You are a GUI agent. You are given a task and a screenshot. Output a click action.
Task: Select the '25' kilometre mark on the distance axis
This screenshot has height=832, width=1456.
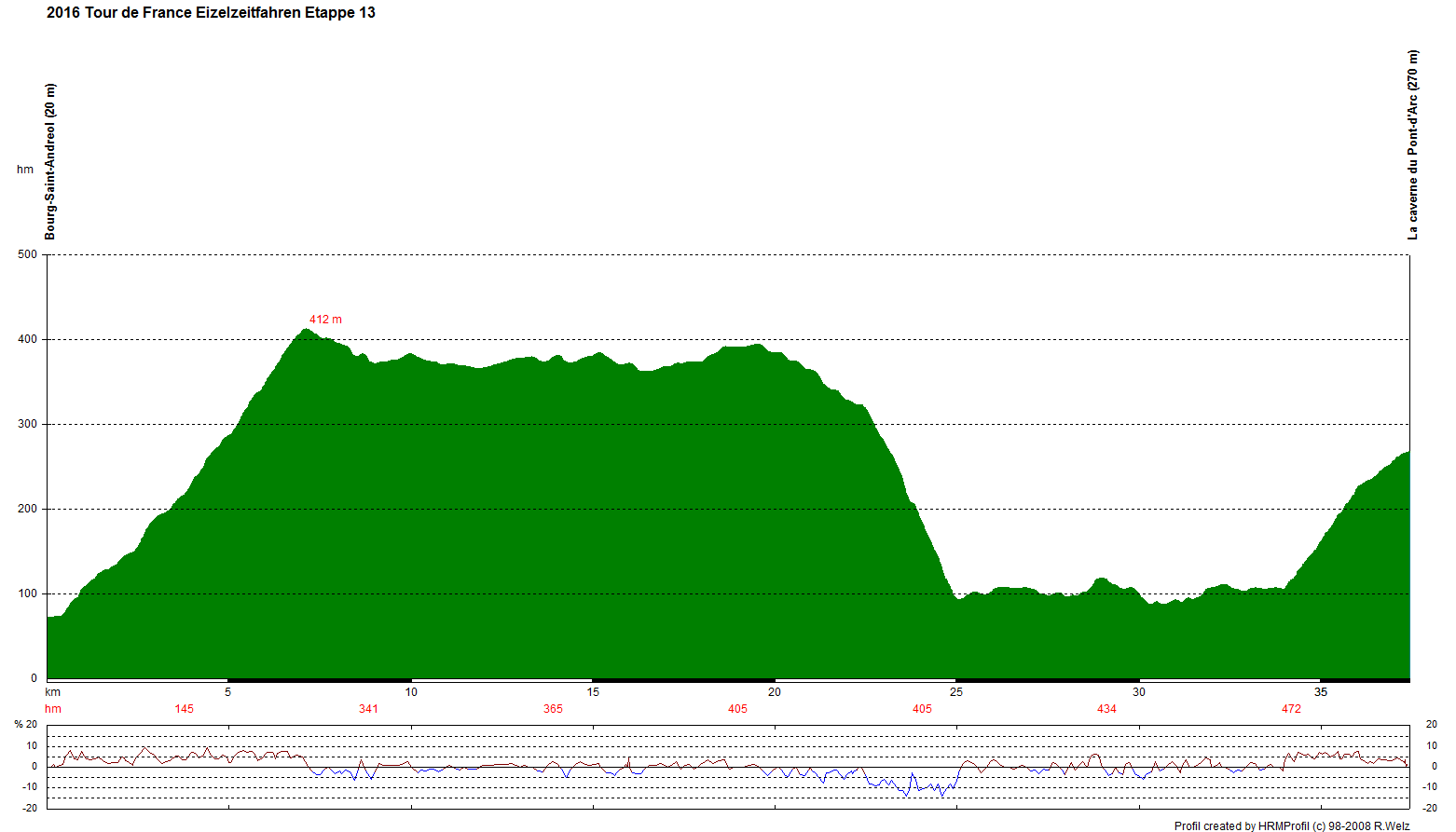(x=956, y=692)
